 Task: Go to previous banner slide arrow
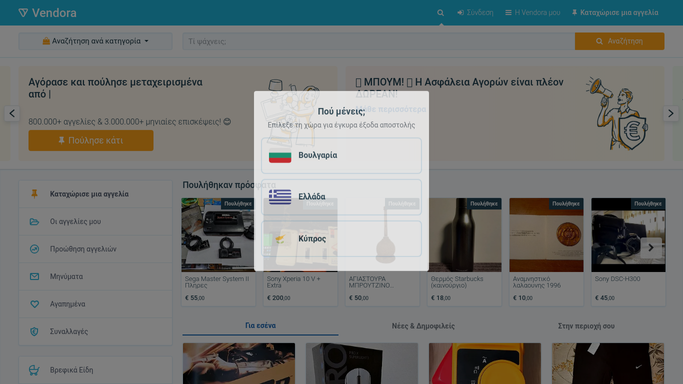12,114
